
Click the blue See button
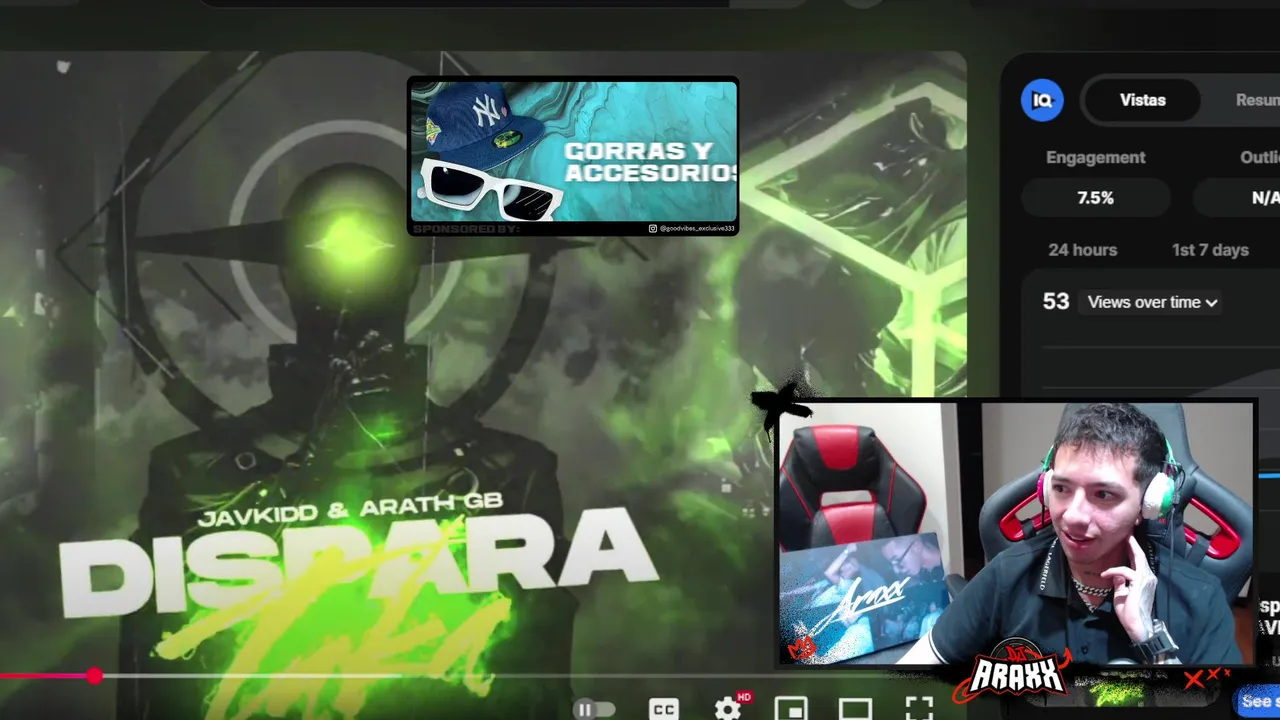[x=1258, y=701]
